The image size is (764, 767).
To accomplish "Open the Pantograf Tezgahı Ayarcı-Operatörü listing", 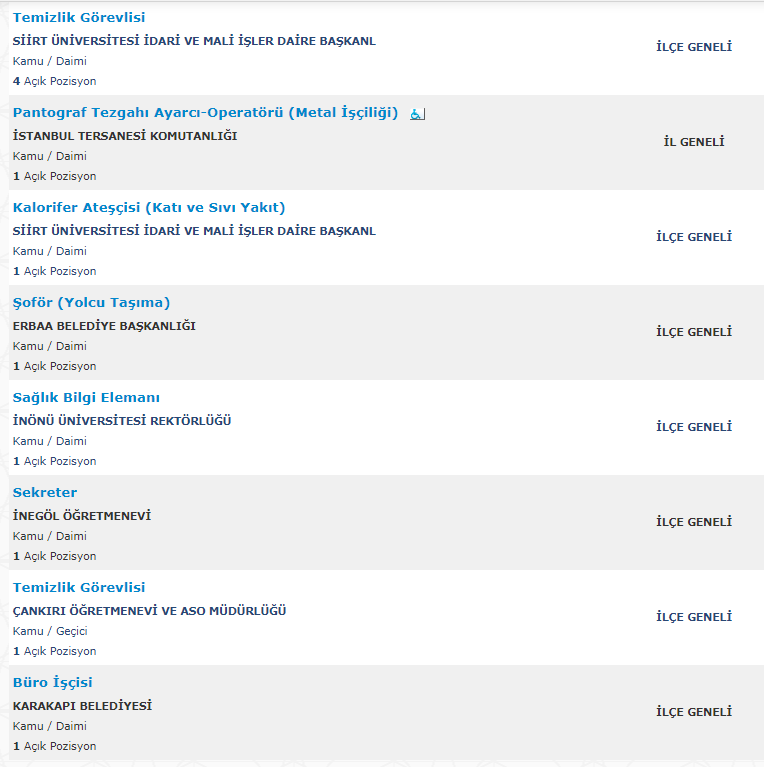I will pos(205,113).
